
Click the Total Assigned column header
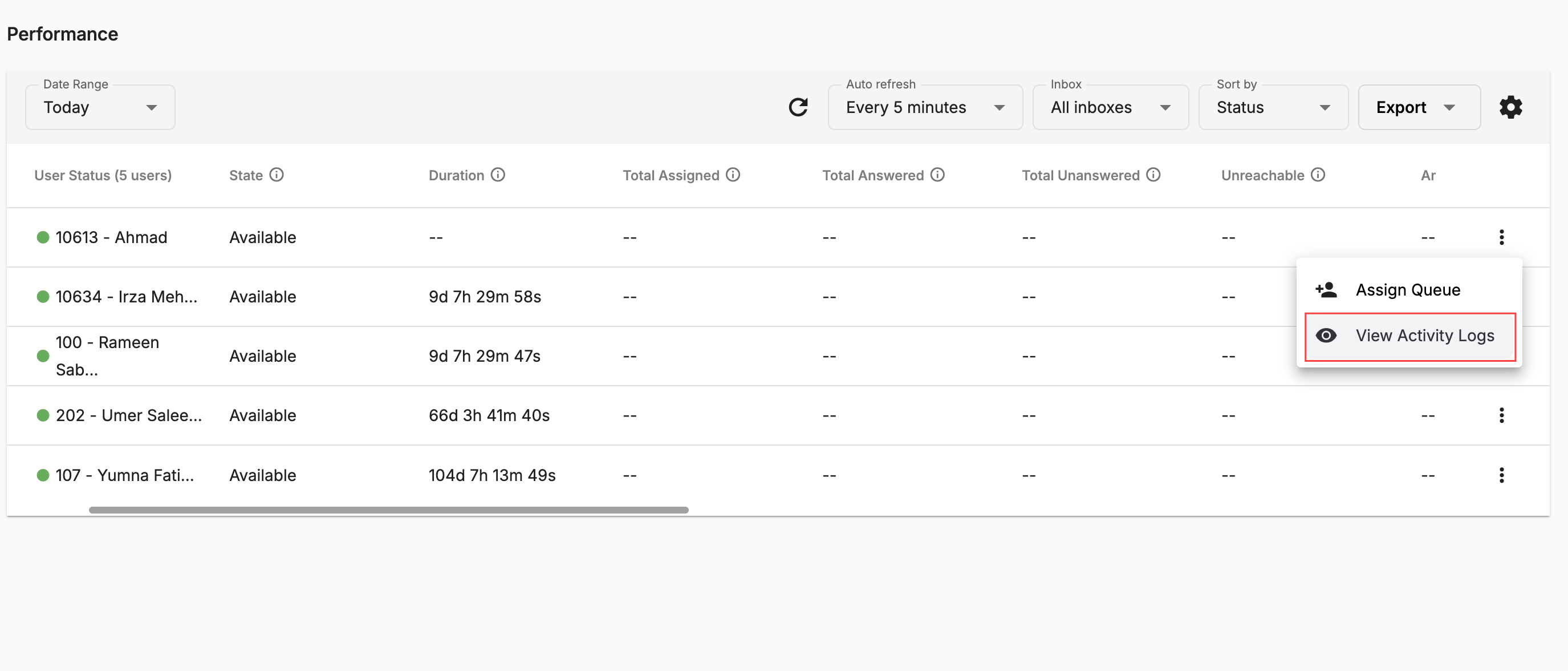pos(671,175)
